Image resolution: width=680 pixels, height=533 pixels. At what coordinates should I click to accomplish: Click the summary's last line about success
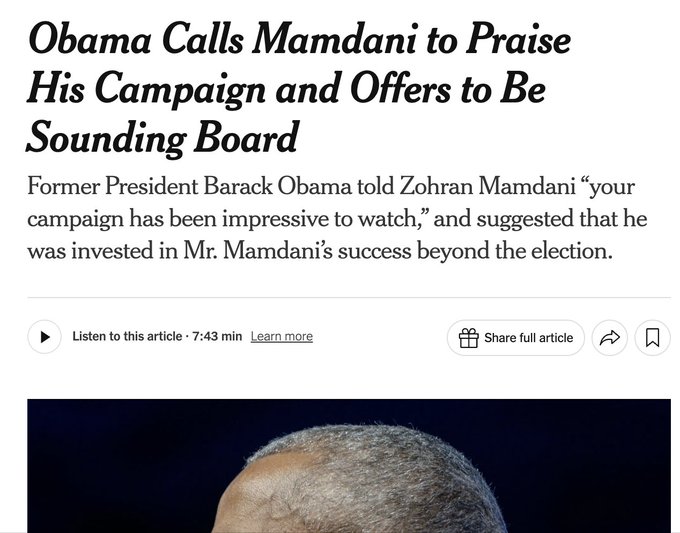click(x=319, y=251)
